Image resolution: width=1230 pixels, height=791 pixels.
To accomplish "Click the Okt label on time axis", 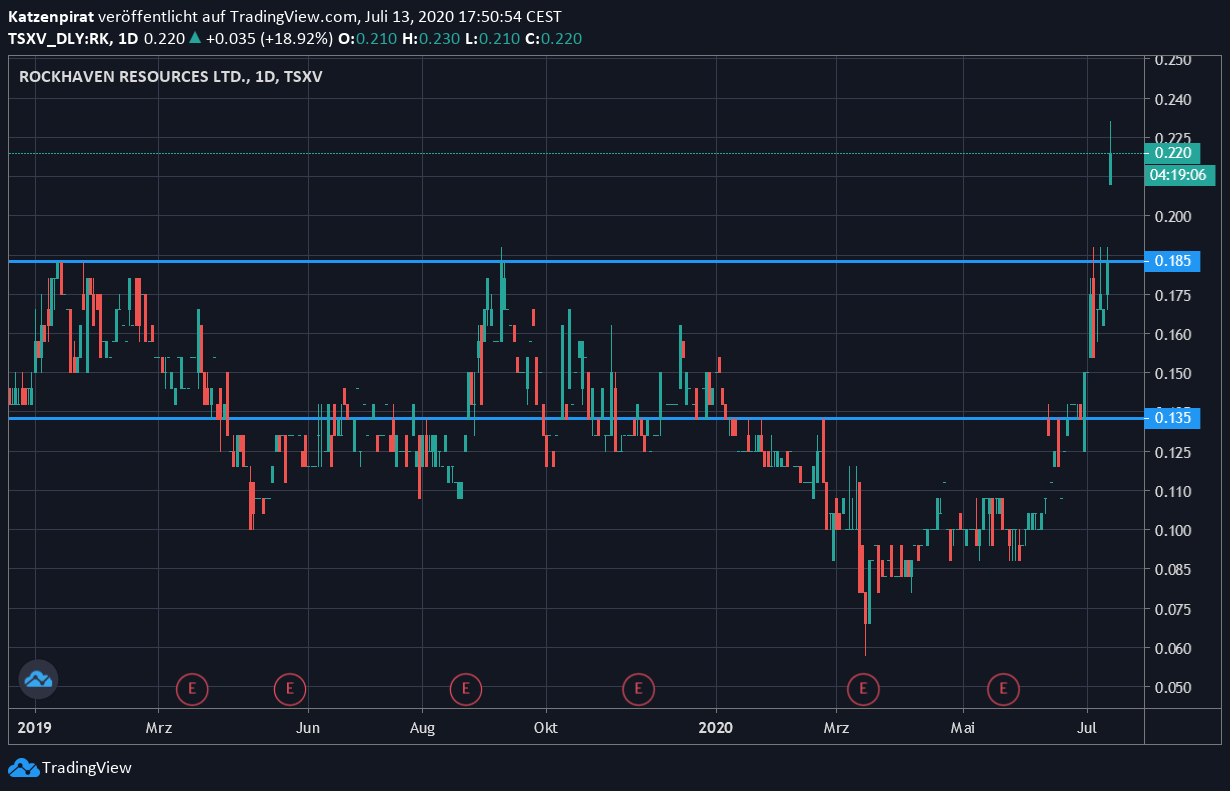I will click(x=545, y=728).
